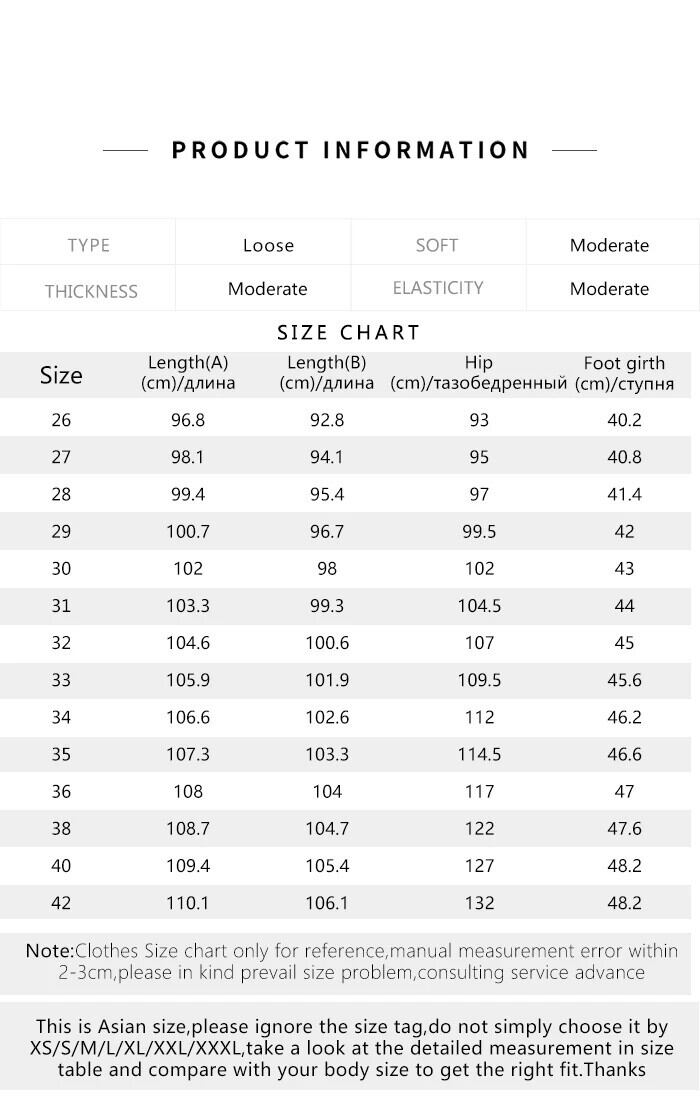The height and width of the screenshot is (1105, 700).
Task: Click the THICKNESS label cell
Action: coord(90,291)
